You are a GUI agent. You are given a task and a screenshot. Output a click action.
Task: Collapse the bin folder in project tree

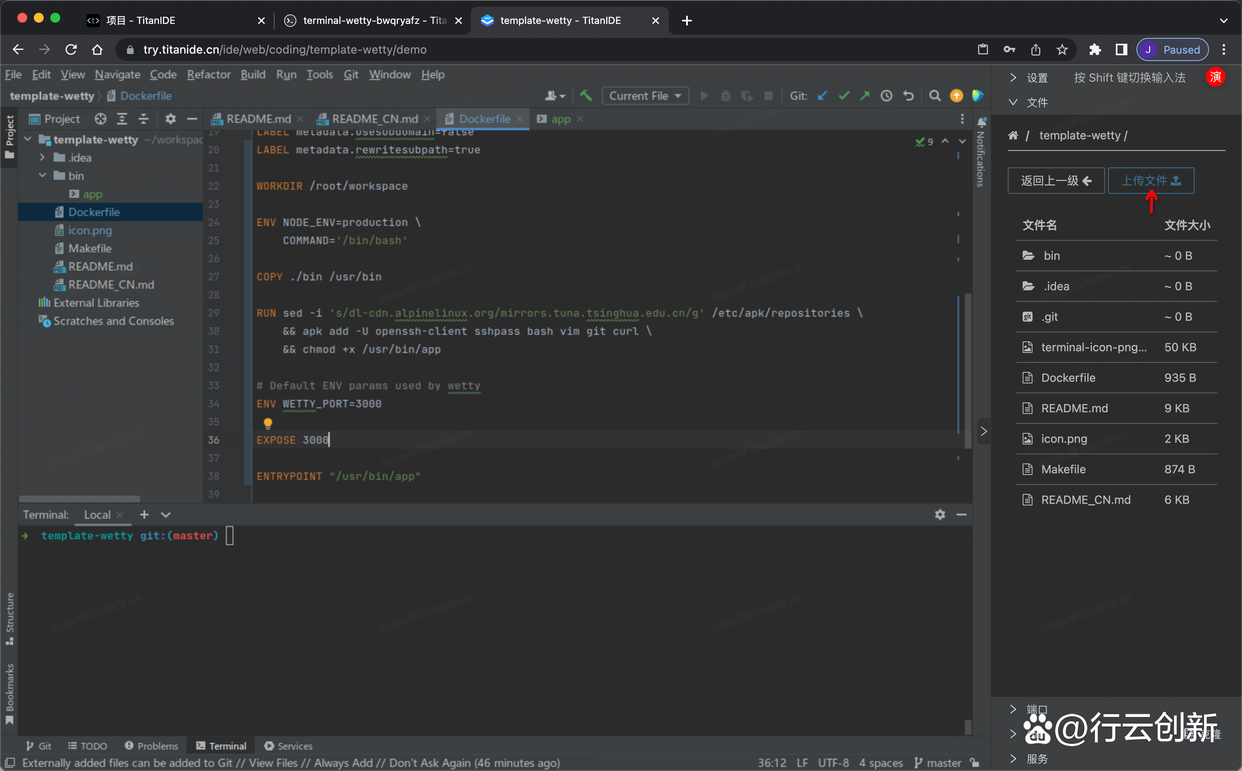42,176
